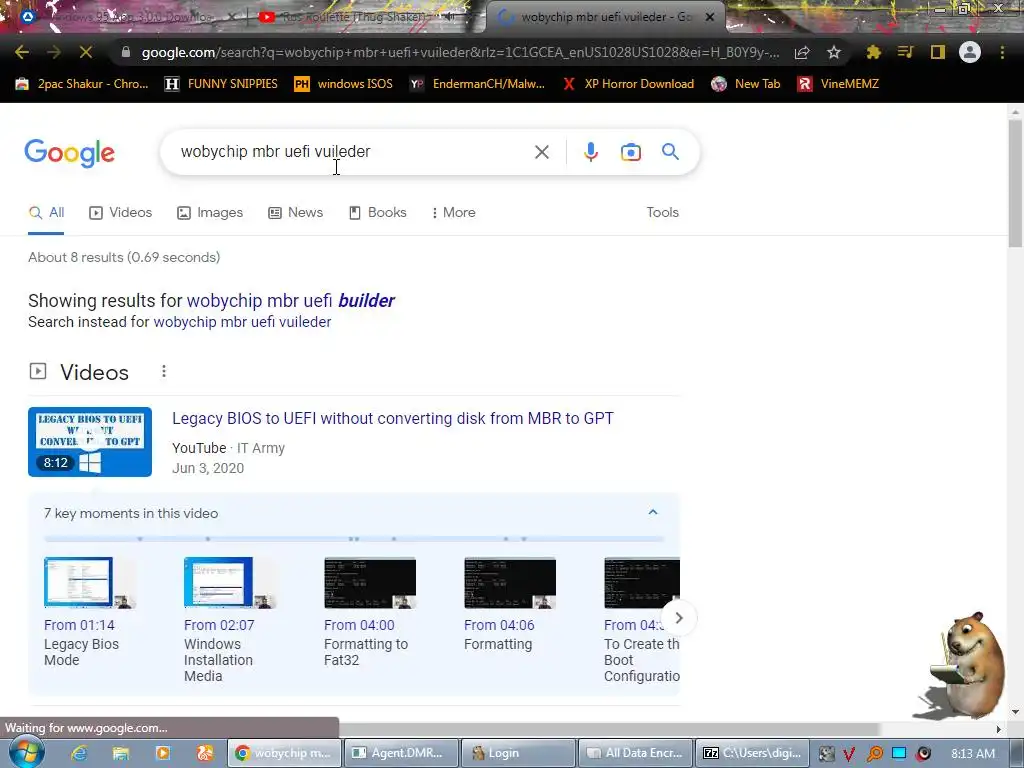Launch Internet Explorer from taskbar
This screenshot has width=1024, height=768.
(78, 753)
